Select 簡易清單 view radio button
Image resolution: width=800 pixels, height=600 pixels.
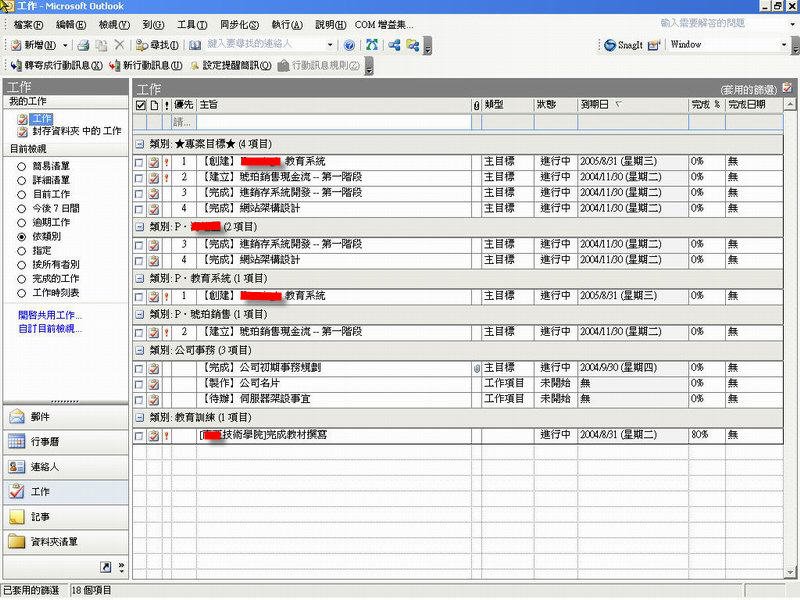[21, 166]
